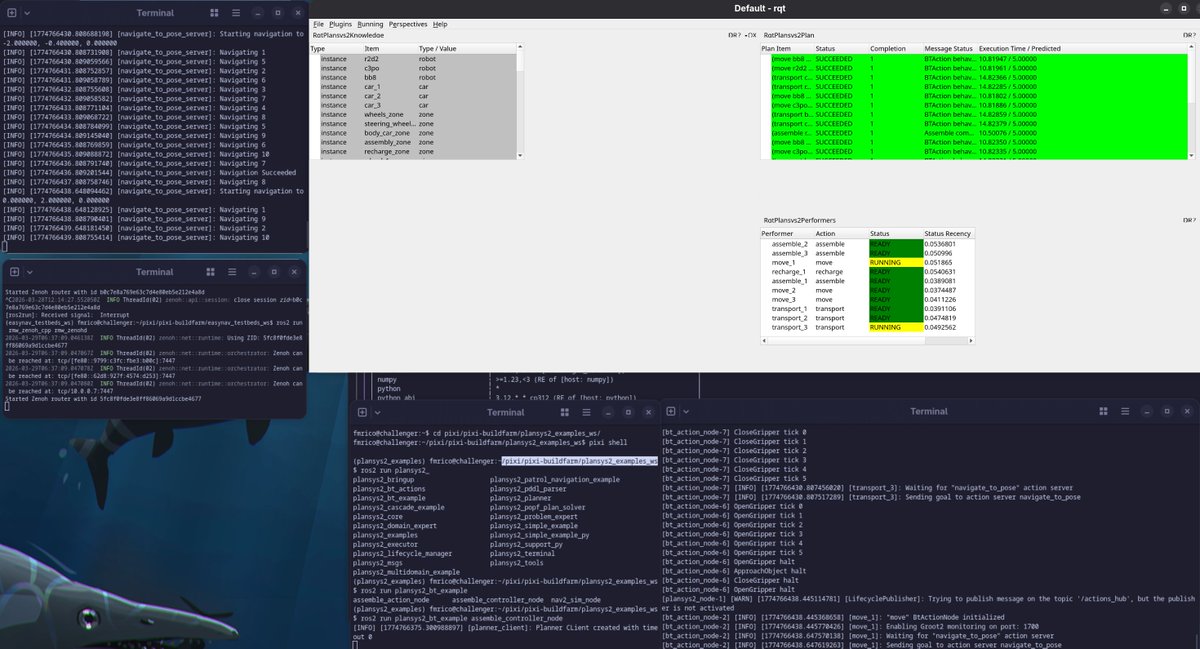The image size is (1200, 649).
Task: Click the RqtPlansys2Knowledge panel title
Action: tap(347, 35)
